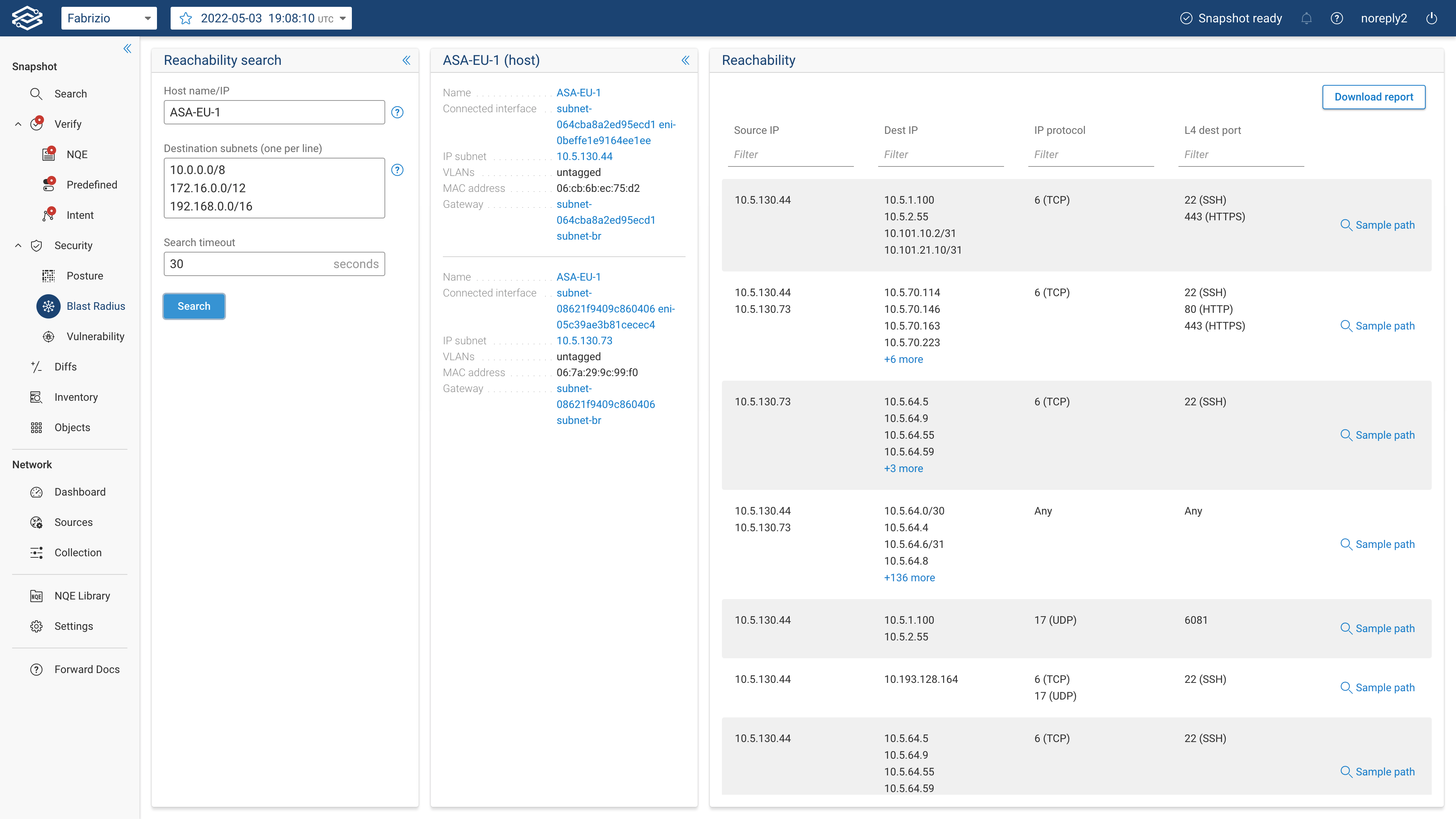The width and height of the screenshot is (1456, 819).
Task: Collapse the ASA-EU-1 host panel
Action: [685, 60]
